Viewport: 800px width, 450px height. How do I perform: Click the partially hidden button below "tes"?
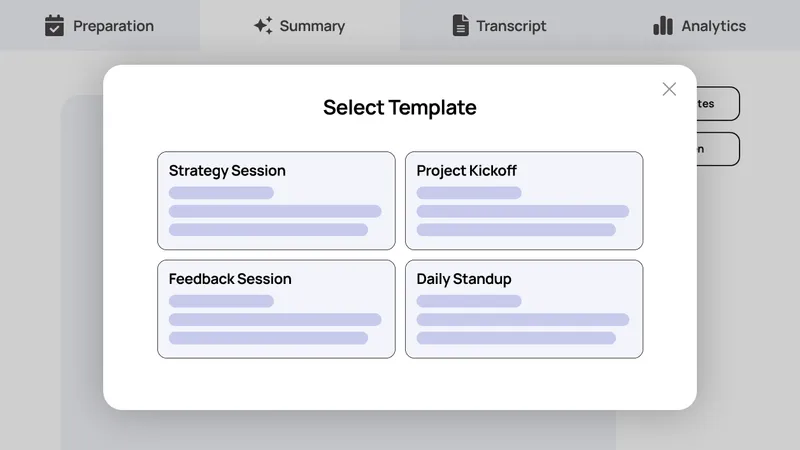point(718,149)
